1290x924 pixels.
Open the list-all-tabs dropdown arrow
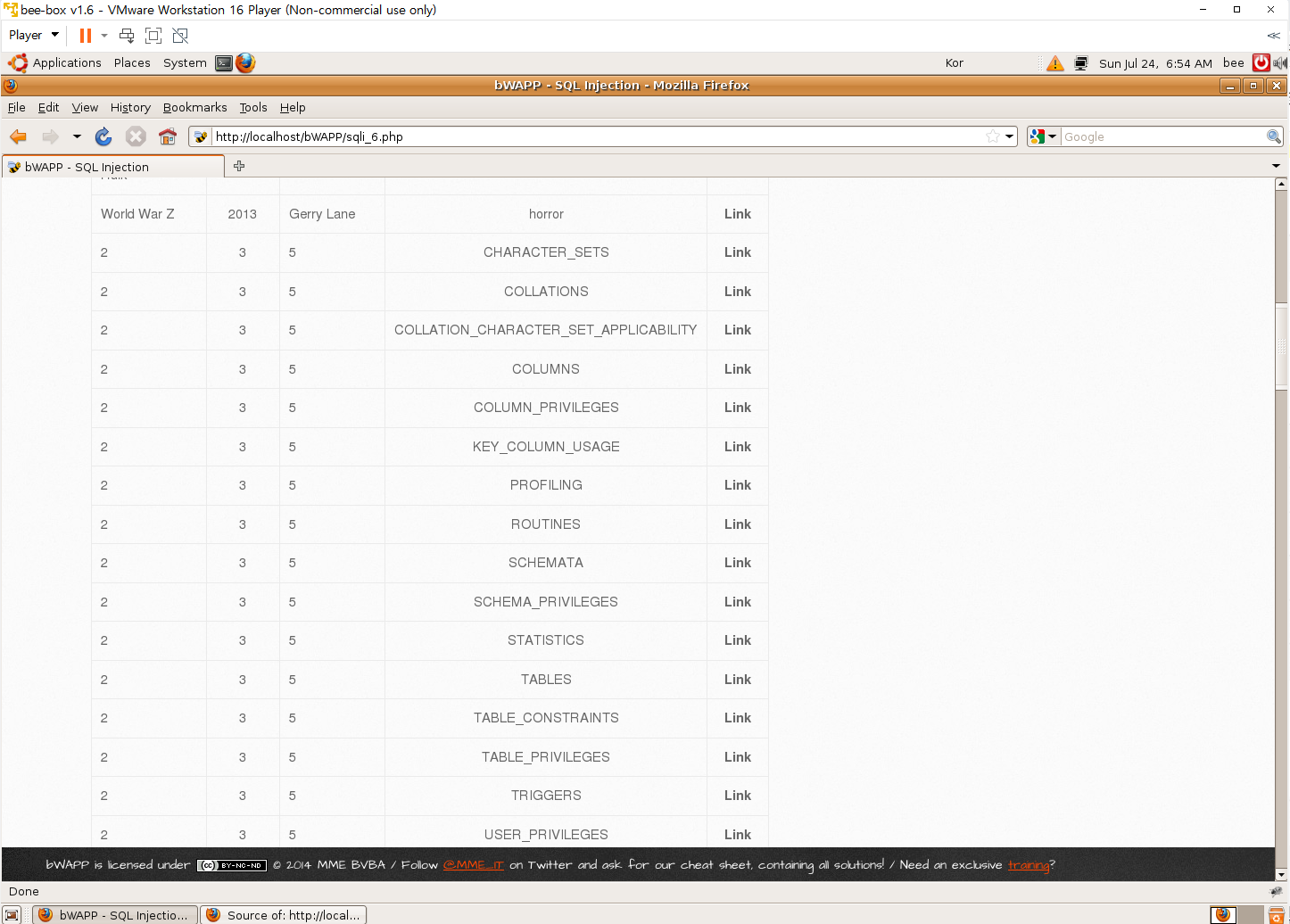1276,166
